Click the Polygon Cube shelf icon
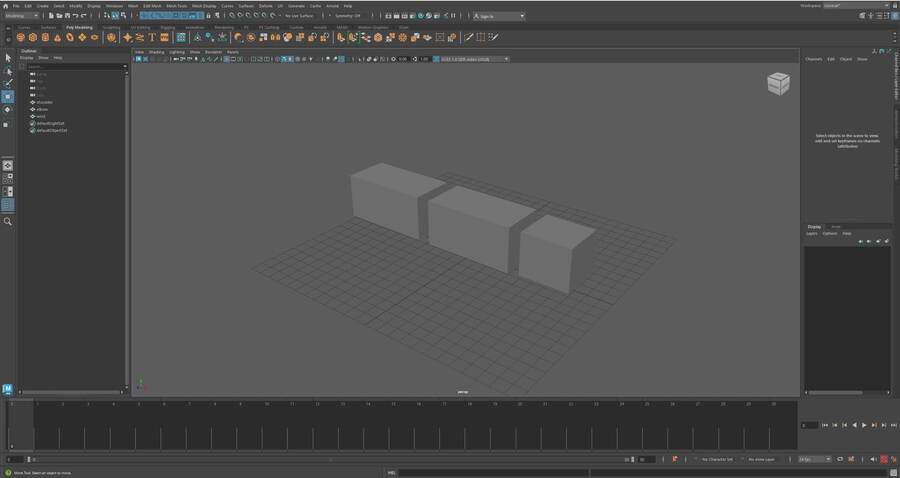900x478 pixels. pyautogui.click(x=33, y=37)
